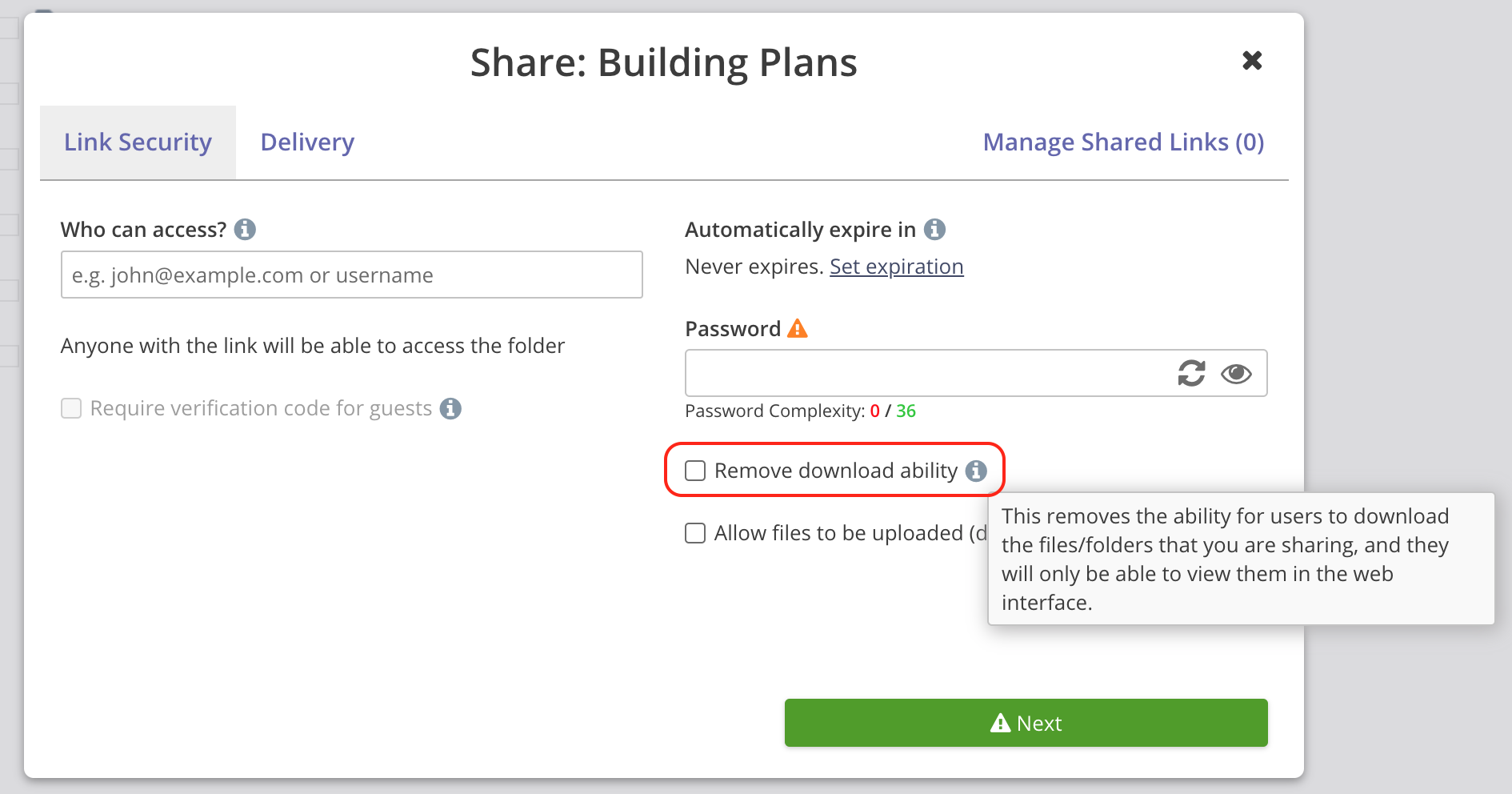Click the info icon beside Automatically expire in
The height and width of the screenshot is (794, 1512).
tap(934, 230)
